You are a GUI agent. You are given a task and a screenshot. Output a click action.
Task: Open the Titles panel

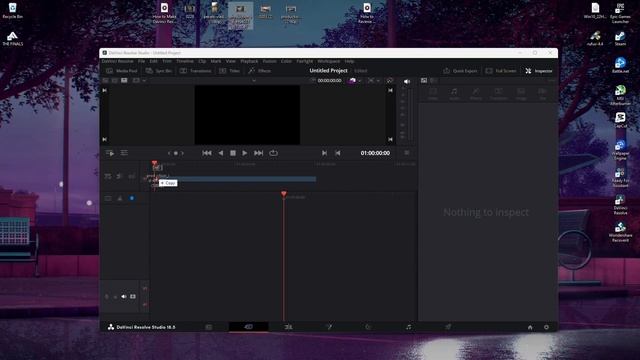(229, 71)
